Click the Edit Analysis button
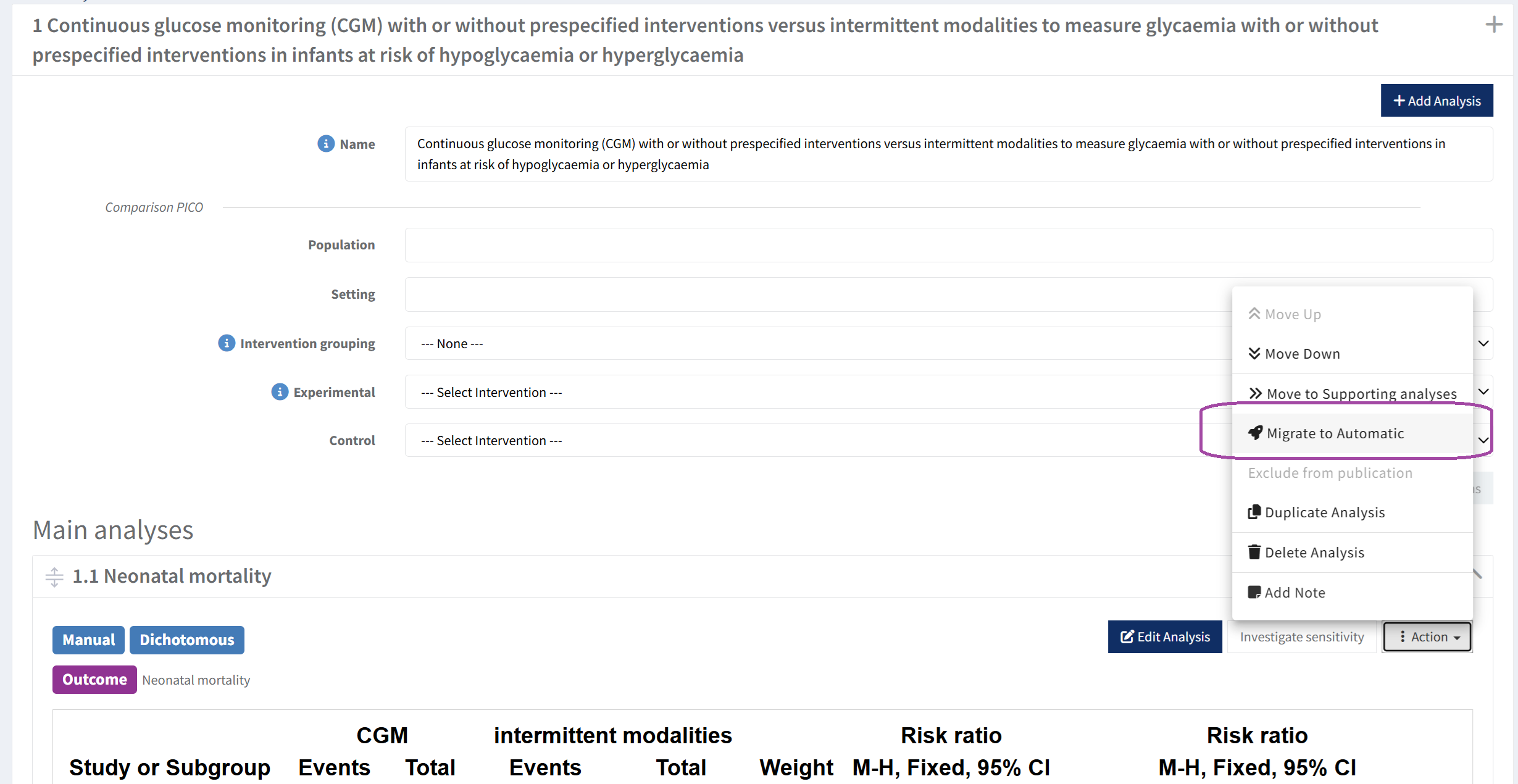The width and height of the screenshot is (1518, 784). coord(1165,636)
